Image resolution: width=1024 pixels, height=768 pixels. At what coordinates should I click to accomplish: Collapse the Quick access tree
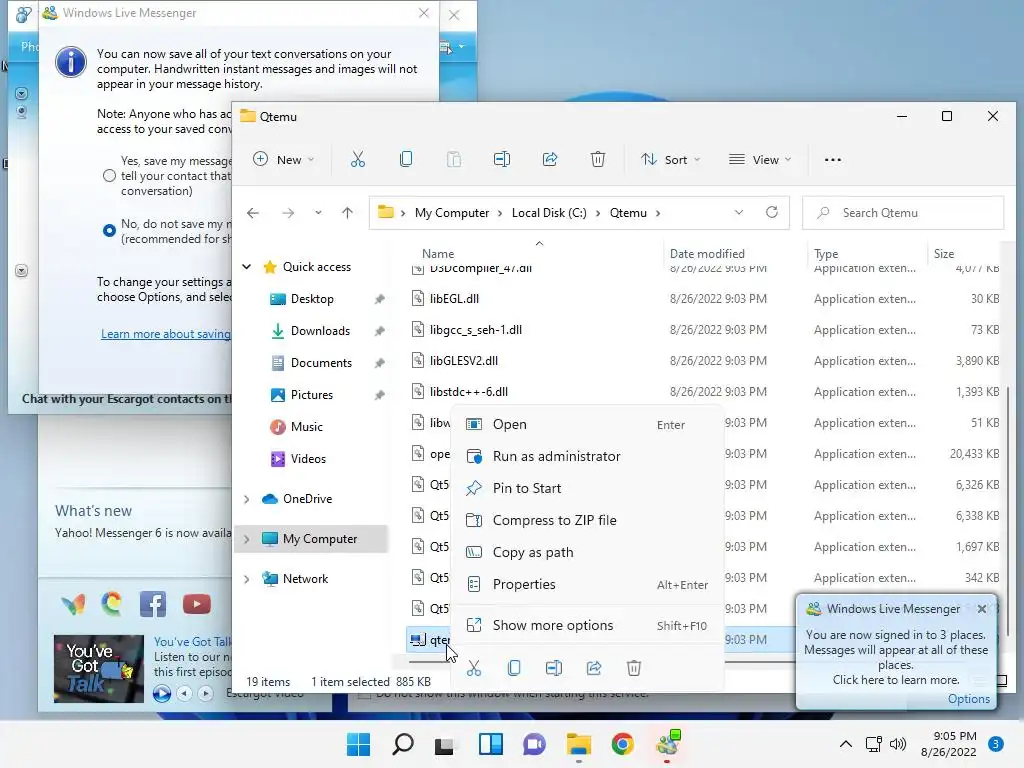pyautogui.click(x=246, y=266)
